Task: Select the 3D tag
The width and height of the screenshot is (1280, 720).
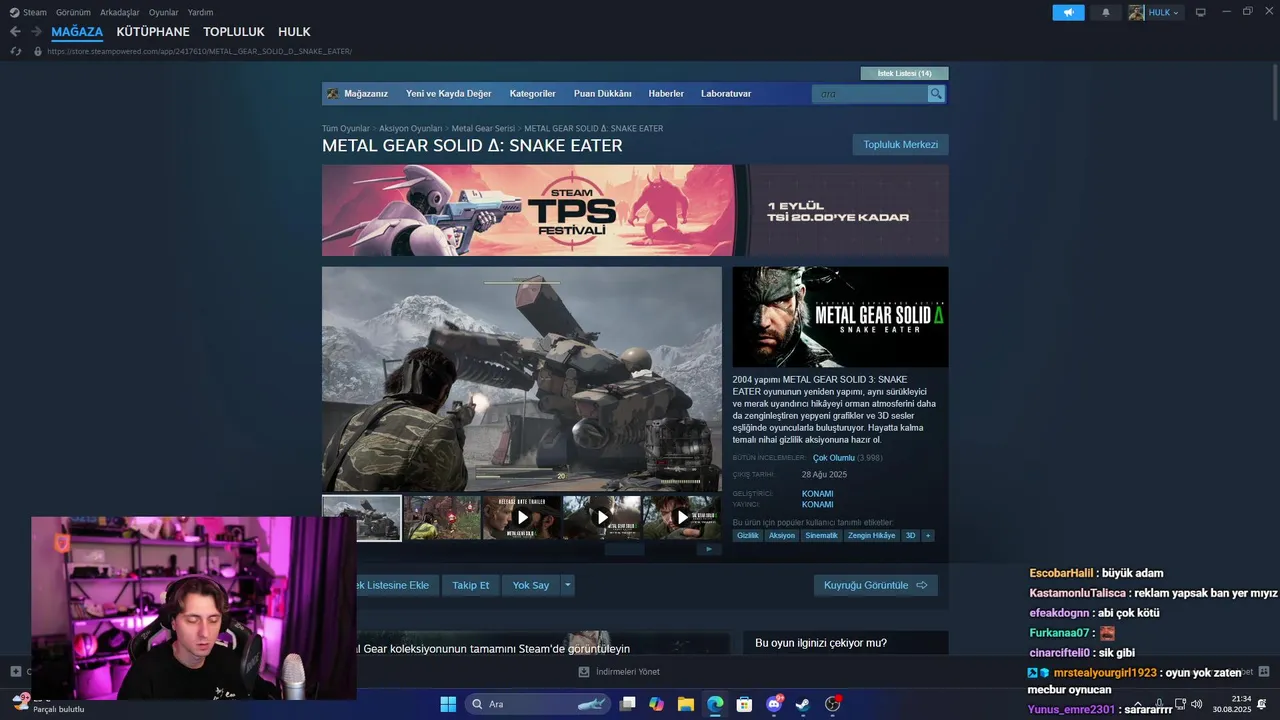Action: pyautogui.click(x=910, y=536)
